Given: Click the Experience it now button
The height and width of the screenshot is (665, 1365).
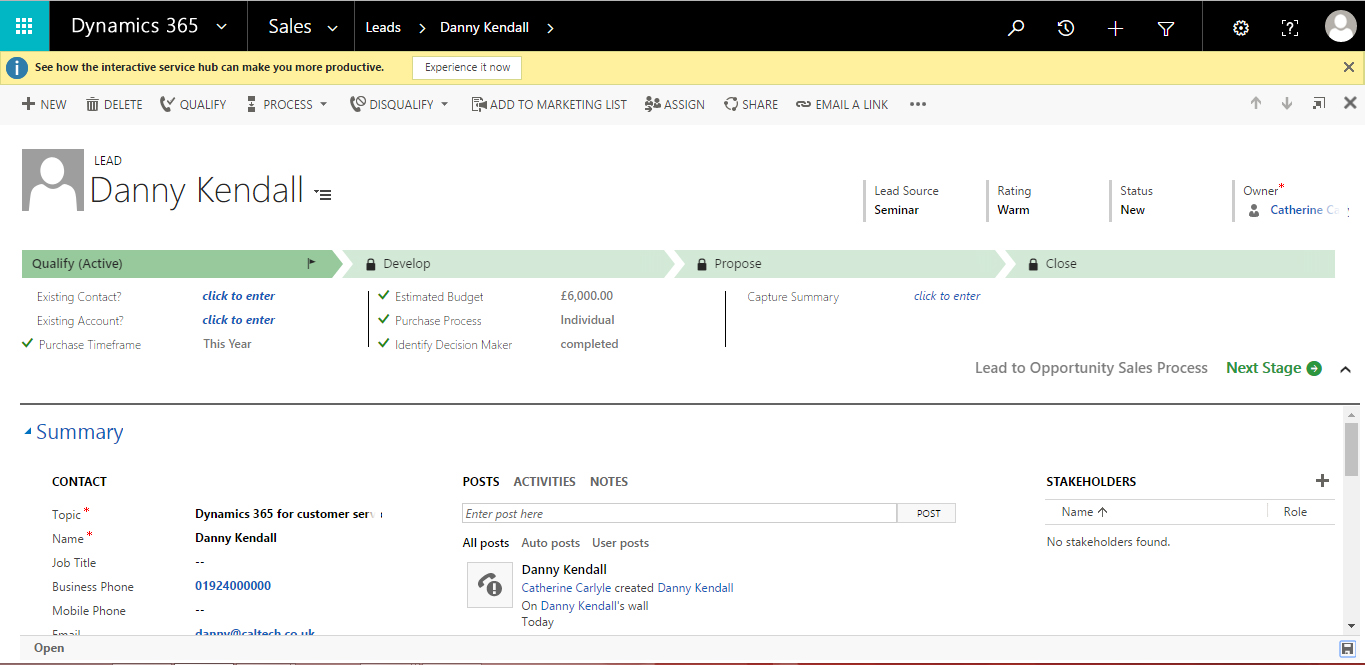Looking at the screenshot, I should click(467, 67).
